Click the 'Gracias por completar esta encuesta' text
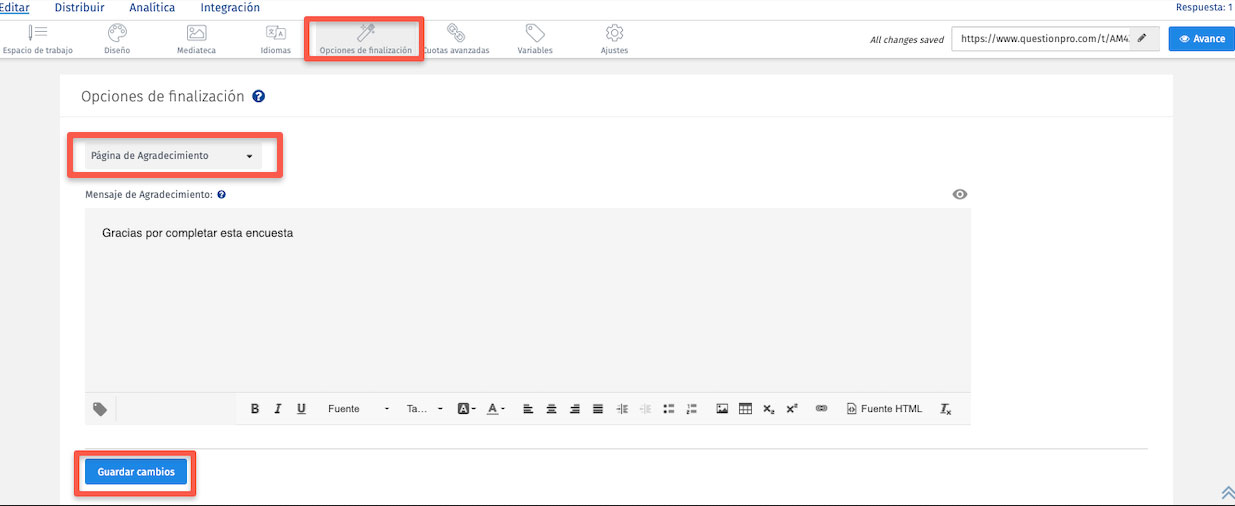1235x506 pixels. pos(197,233)
